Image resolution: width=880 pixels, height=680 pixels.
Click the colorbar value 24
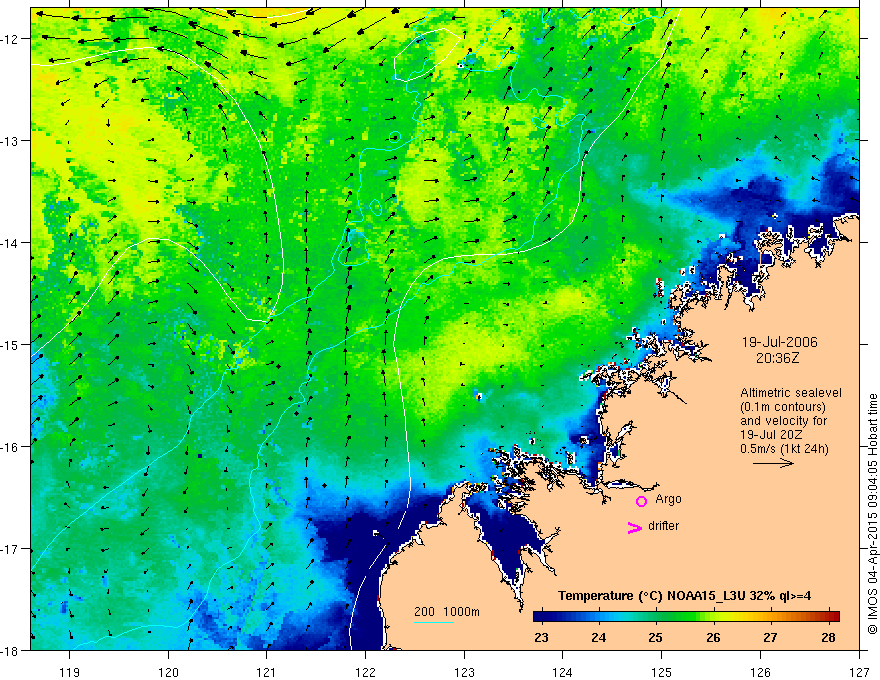(x=598, y=637)
